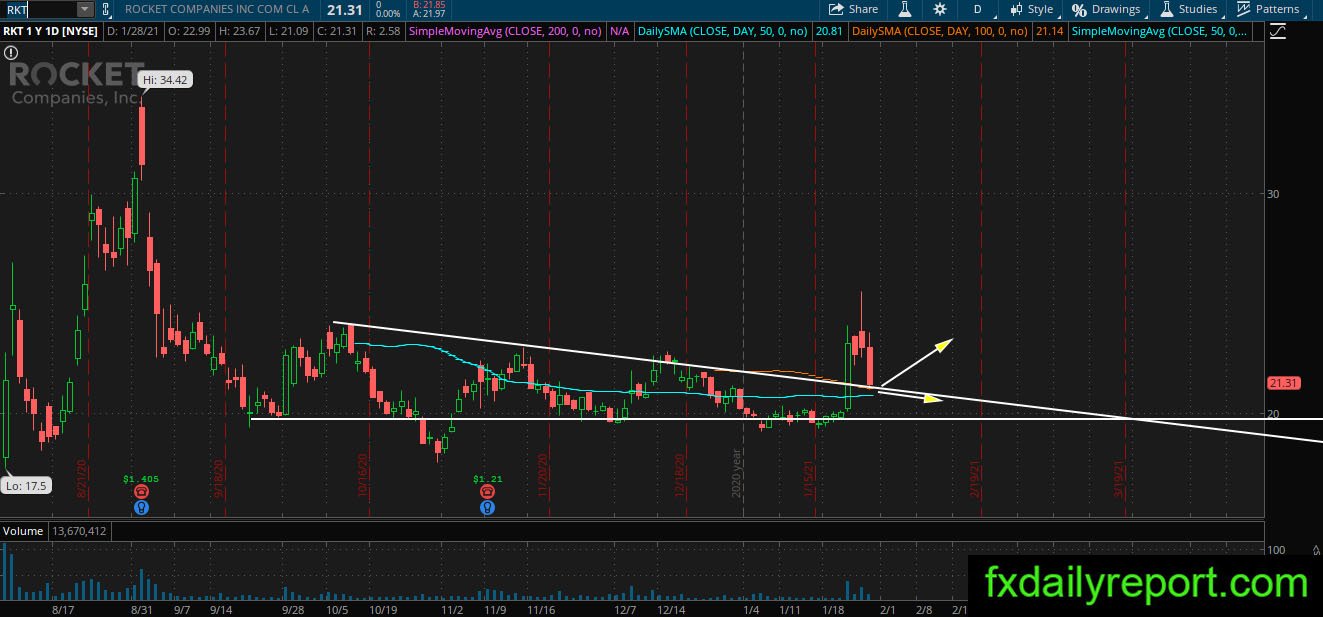Click SimpleMovingAvg (CLOSE, 200, 0, no) study label
Screen dimensions: 1323x617
505,31
